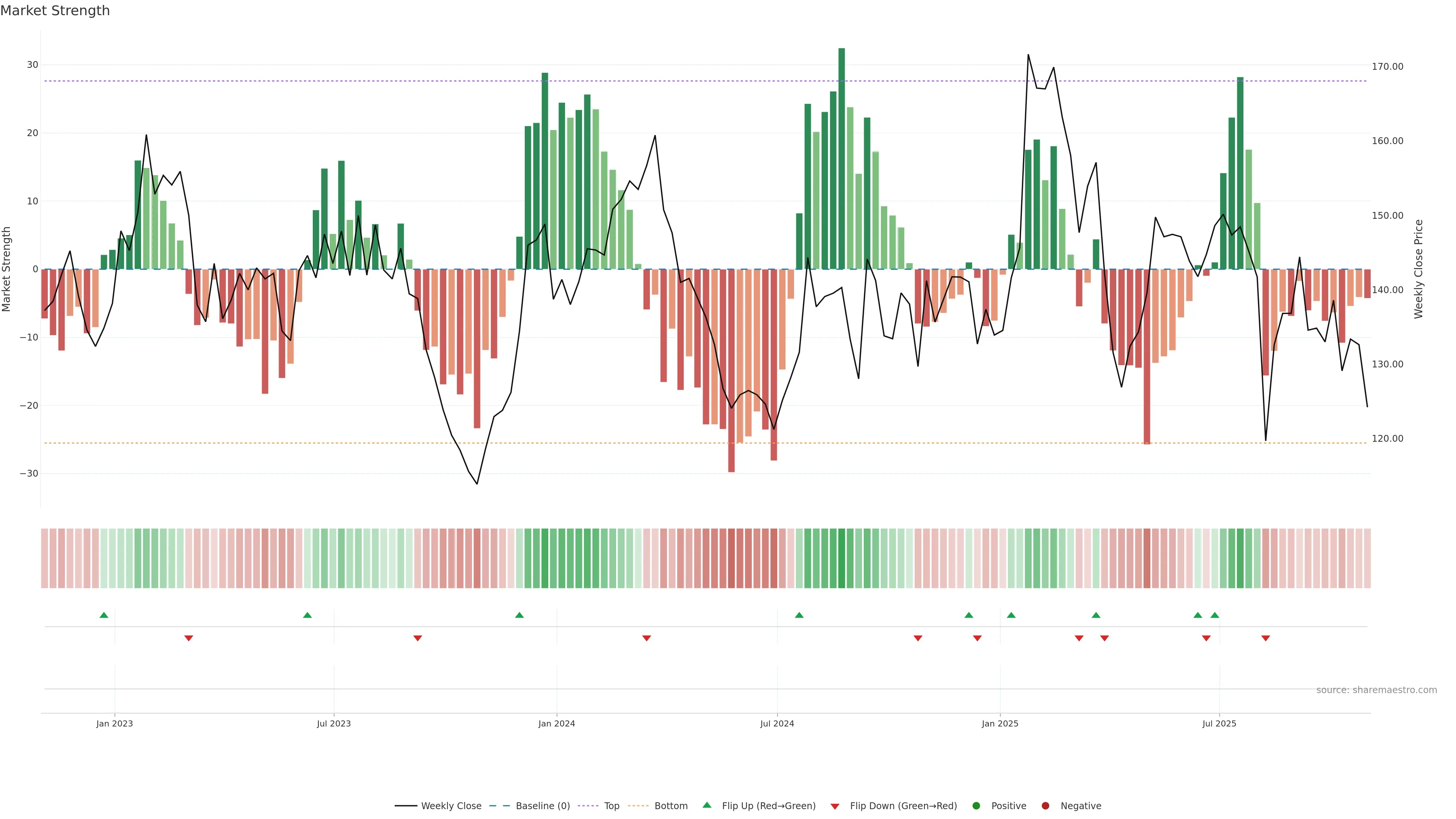Click Flip Up marker just before Jul 2023

(308, 615)
